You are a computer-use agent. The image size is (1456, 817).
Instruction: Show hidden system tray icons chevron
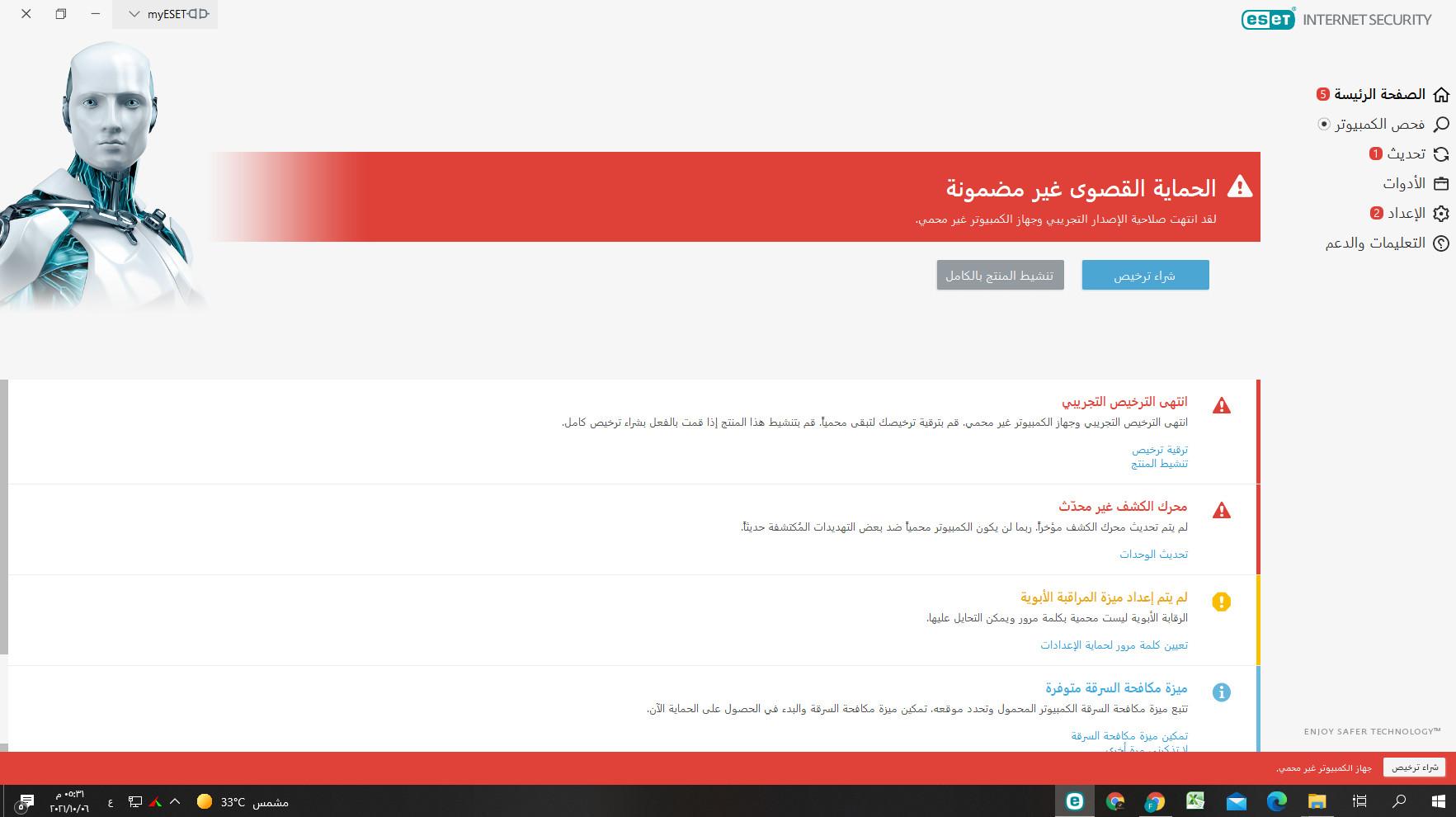click(175, 801)
